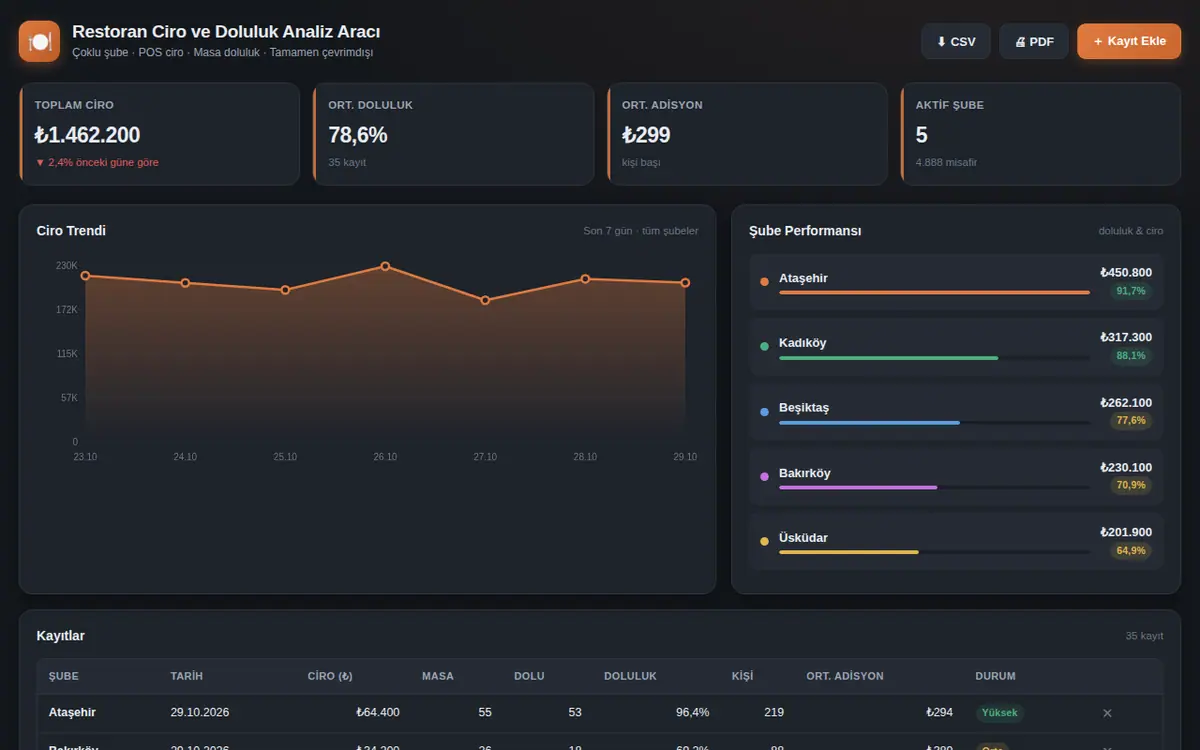Click the peak 26.10 chart data point
1200x750 pixels.
point(385,266)
